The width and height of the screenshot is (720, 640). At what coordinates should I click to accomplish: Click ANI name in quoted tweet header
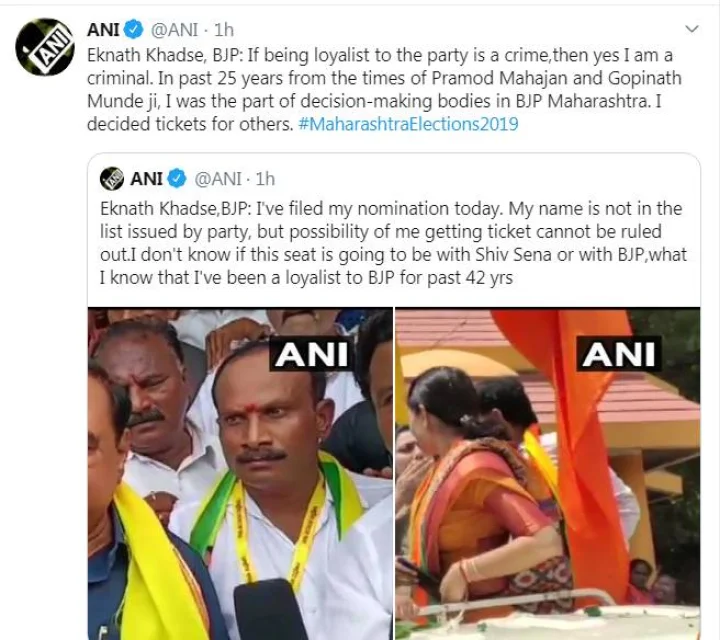point(147,178)
